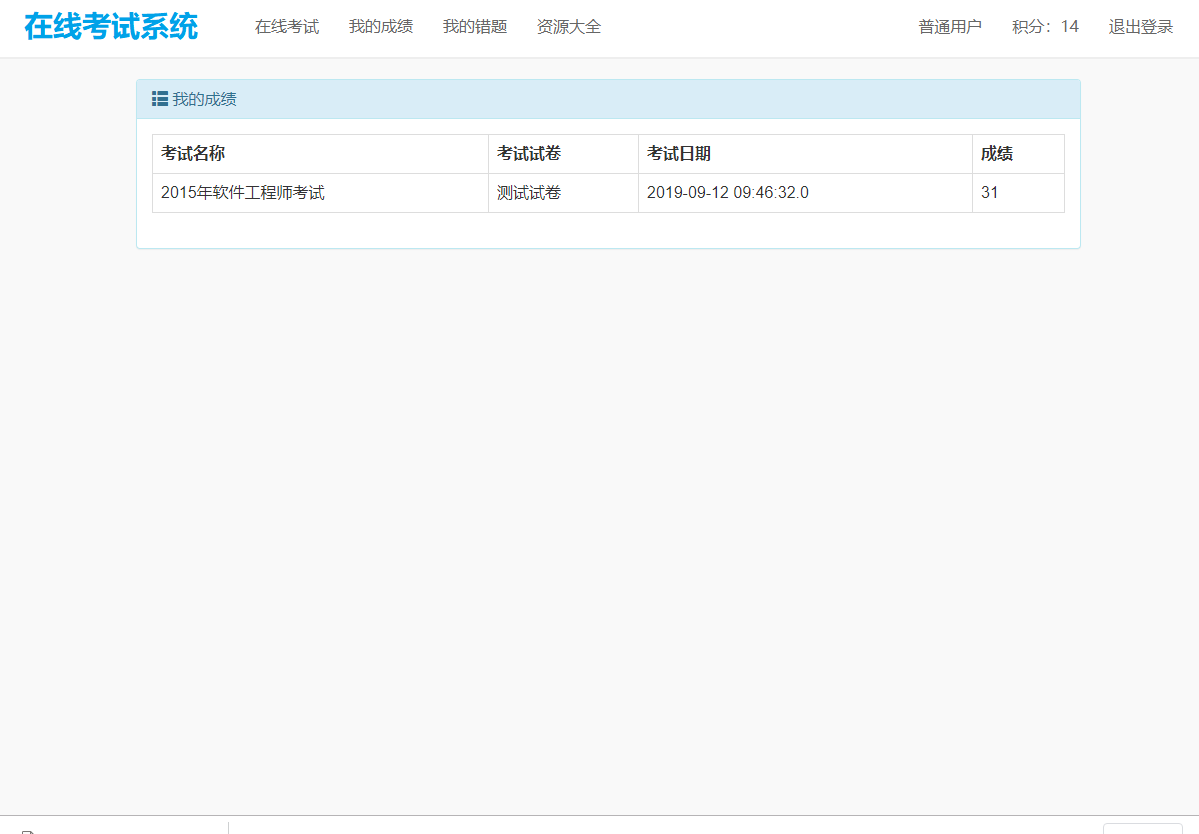Open the 在线考试 navigation menu item
The height and width of the screenshot is (834, 1199).
tap(287, 27)
